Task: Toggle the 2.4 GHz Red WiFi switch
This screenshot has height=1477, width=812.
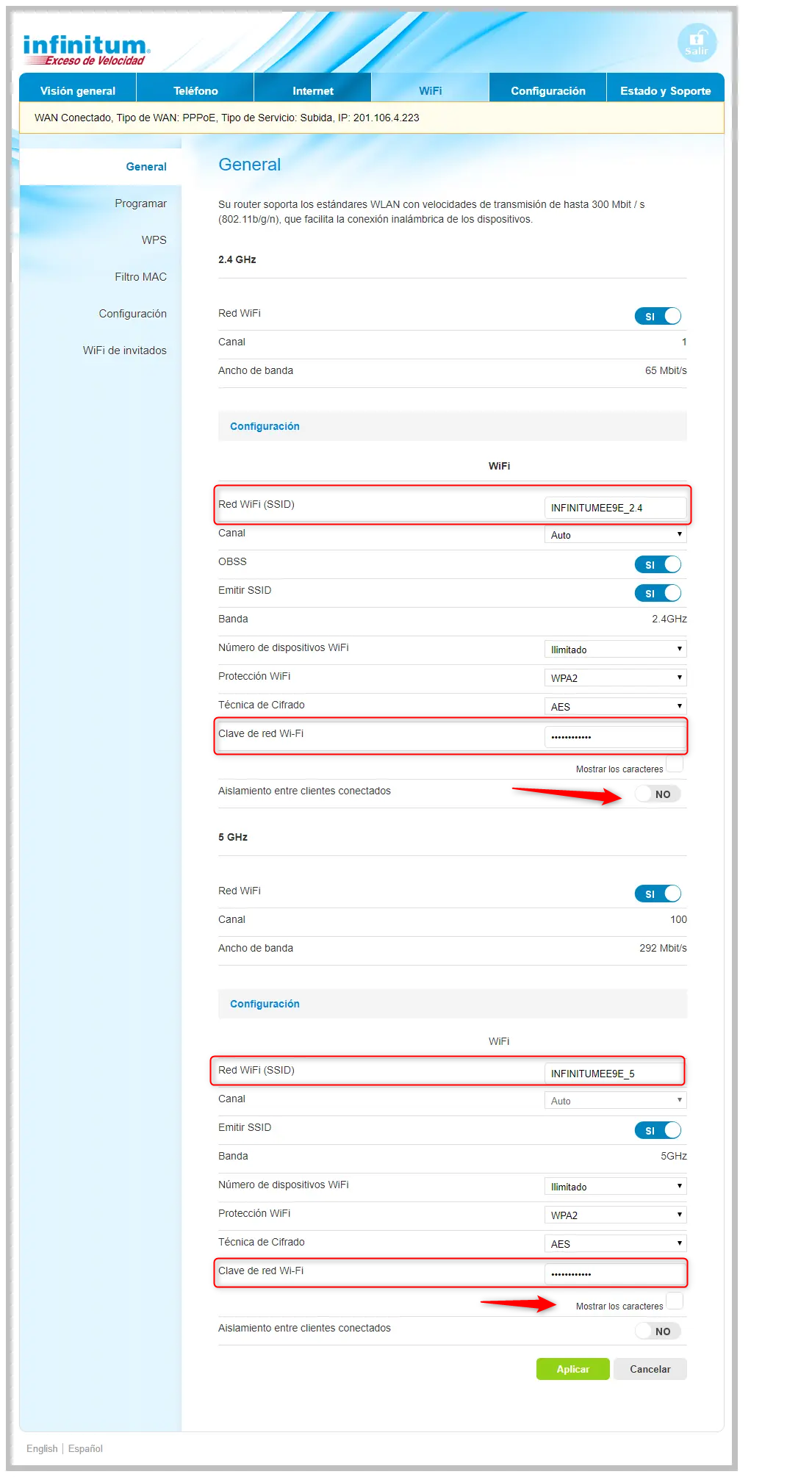Action: (x=658, y=316)
